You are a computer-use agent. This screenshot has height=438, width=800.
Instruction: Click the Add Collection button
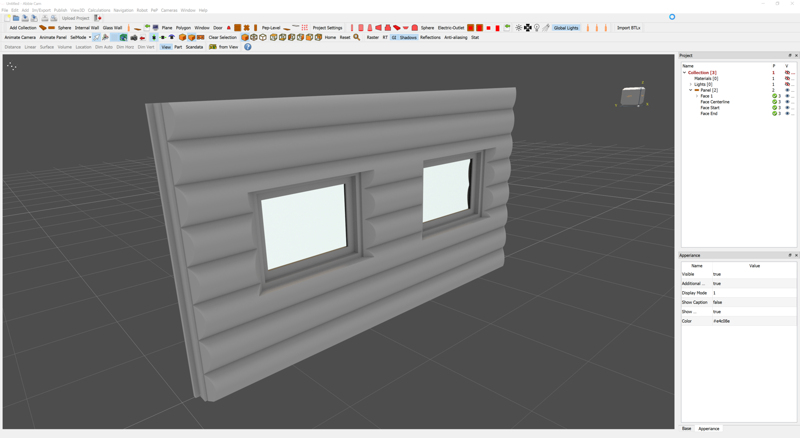pos(23,28)
